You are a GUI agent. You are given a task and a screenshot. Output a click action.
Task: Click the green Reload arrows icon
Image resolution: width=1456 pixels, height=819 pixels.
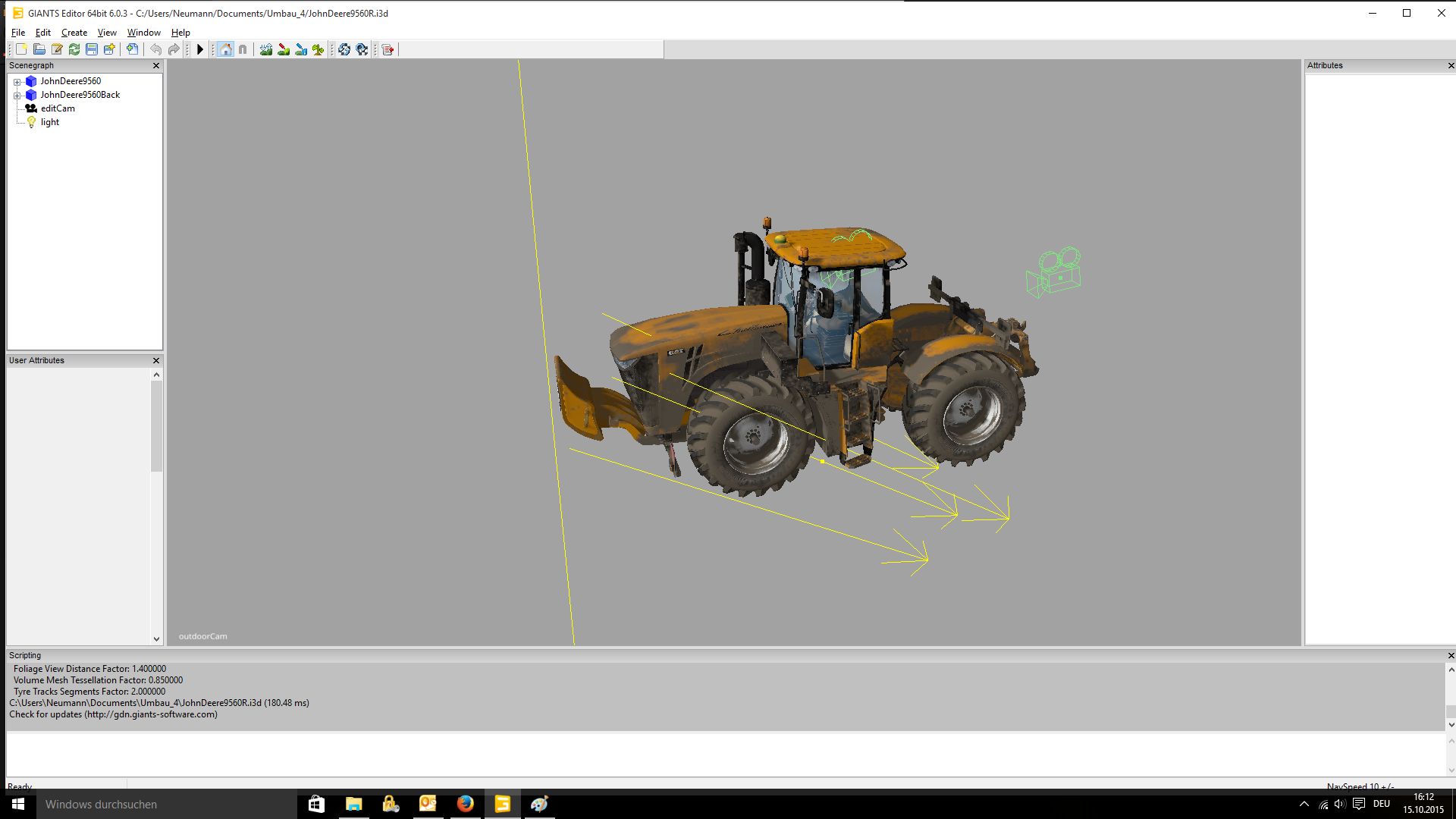coord(74,49)
